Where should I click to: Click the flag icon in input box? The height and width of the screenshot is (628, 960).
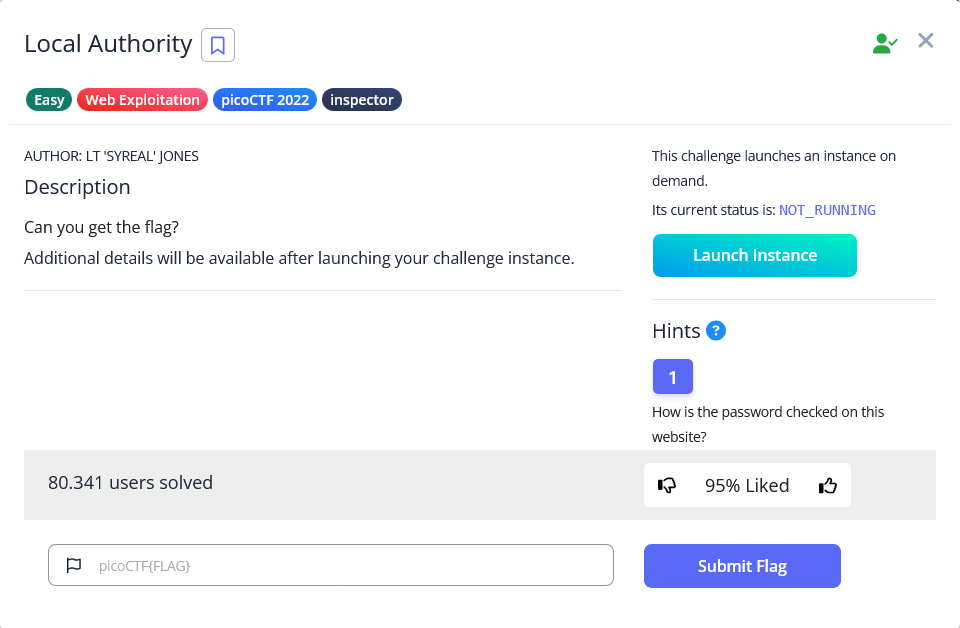click(x=73, y=565)
